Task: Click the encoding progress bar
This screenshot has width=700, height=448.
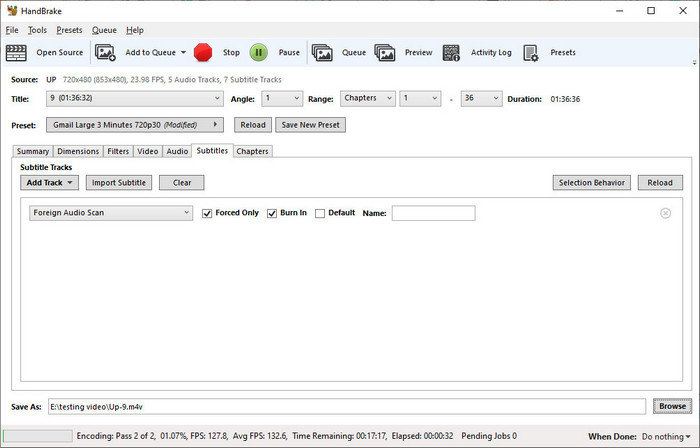Action: click(38, 436)
